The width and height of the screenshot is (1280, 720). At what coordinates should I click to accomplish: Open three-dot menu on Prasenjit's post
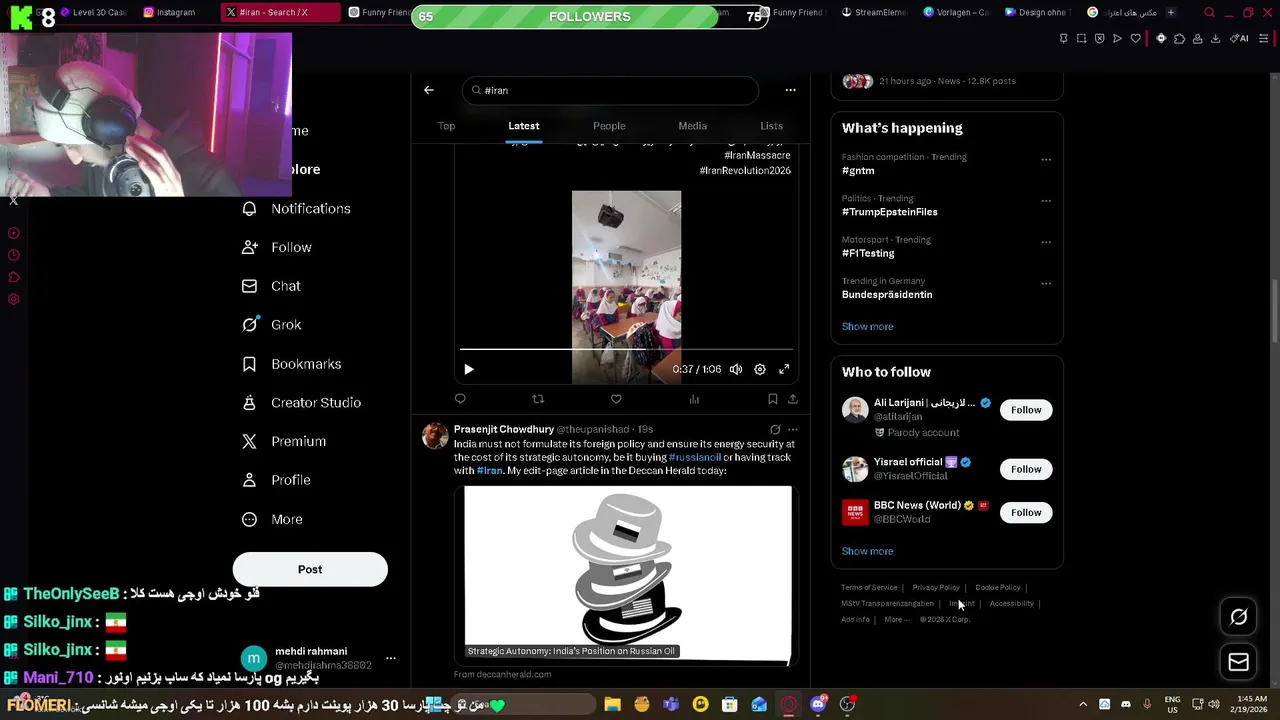793,430
